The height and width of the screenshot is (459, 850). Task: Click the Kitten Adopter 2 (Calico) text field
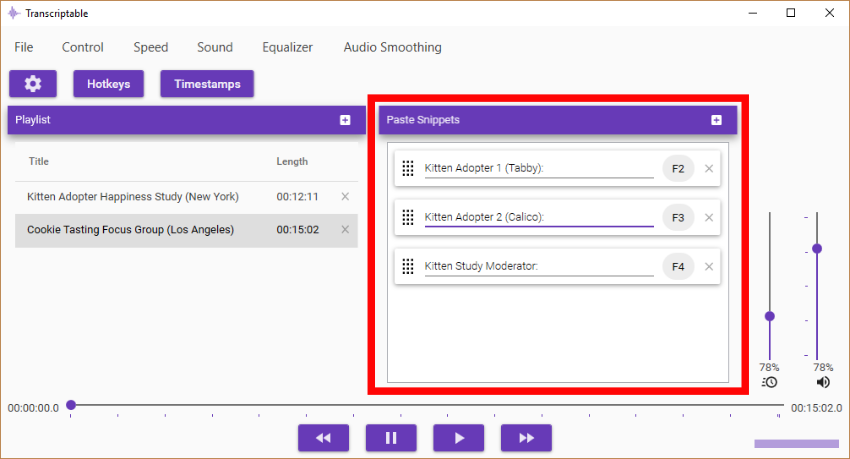click(538, 217)
